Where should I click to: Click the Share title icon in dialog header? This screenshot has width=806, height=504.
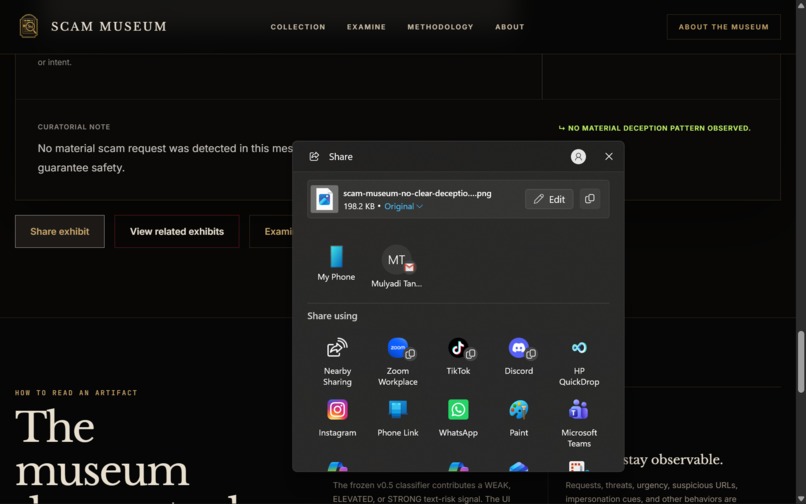pyautogui.click(x=314, y=156)
